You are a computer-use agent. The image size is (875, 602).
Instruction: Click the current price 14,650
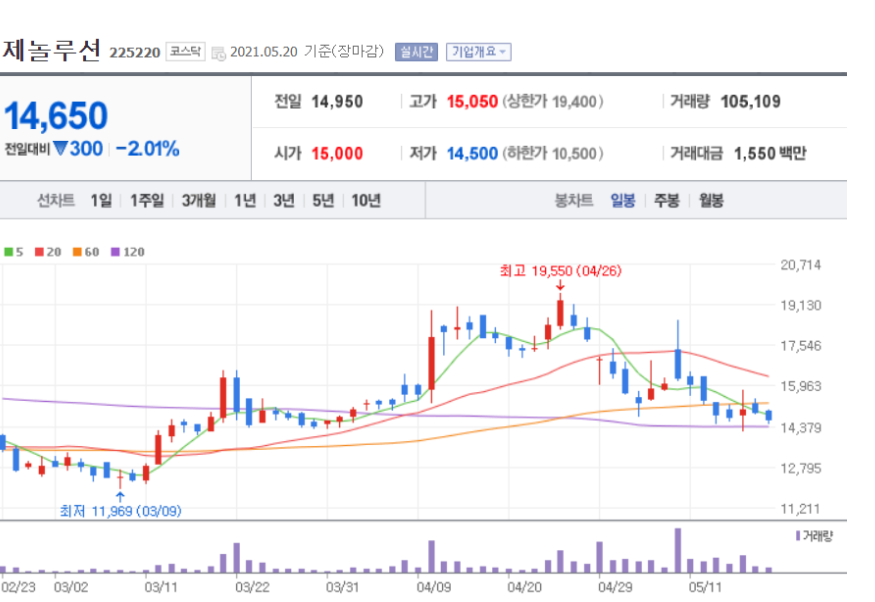click(x=56, y=116)
